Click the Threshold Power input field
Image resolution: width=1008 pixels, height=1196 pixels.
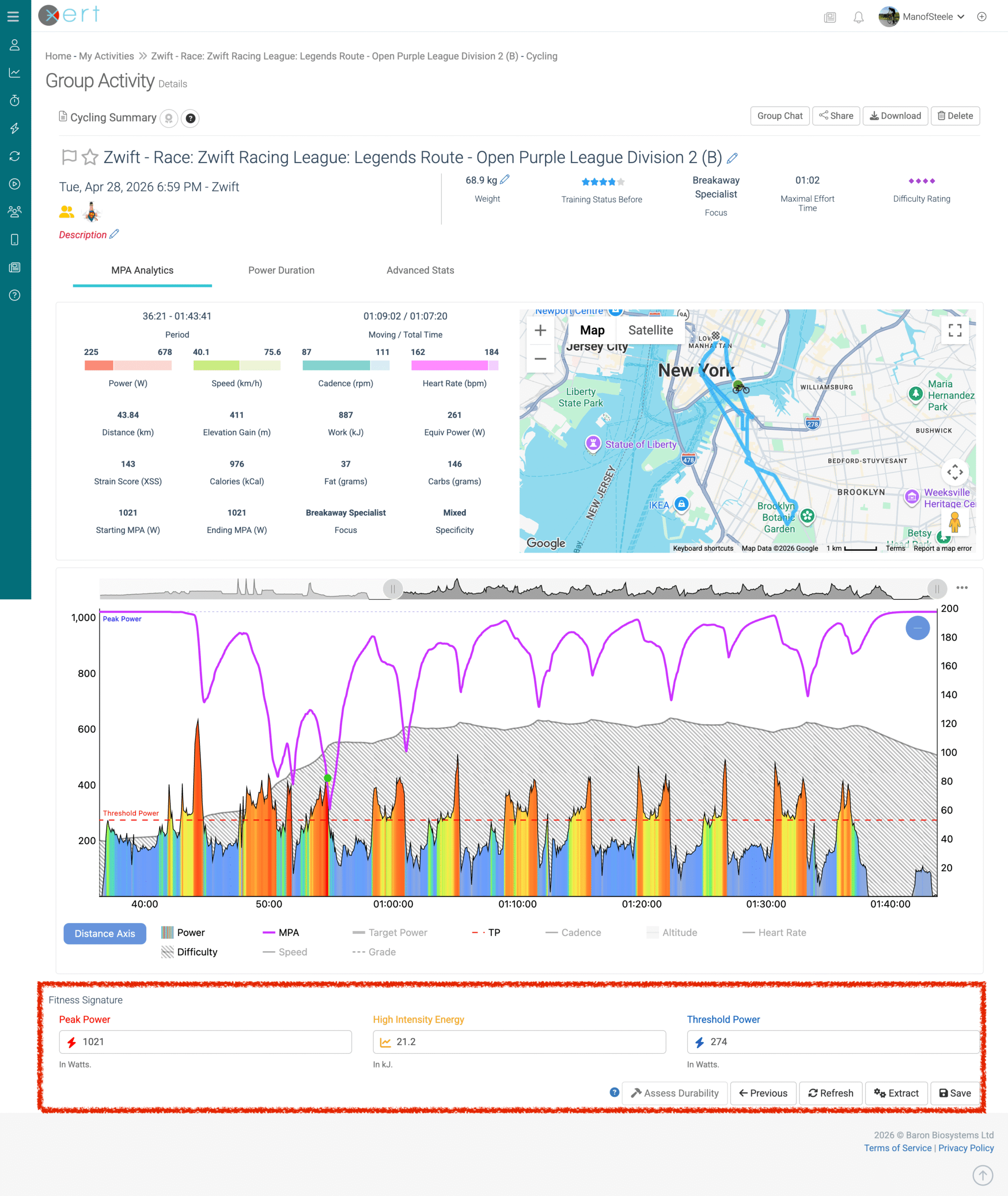833,1042
